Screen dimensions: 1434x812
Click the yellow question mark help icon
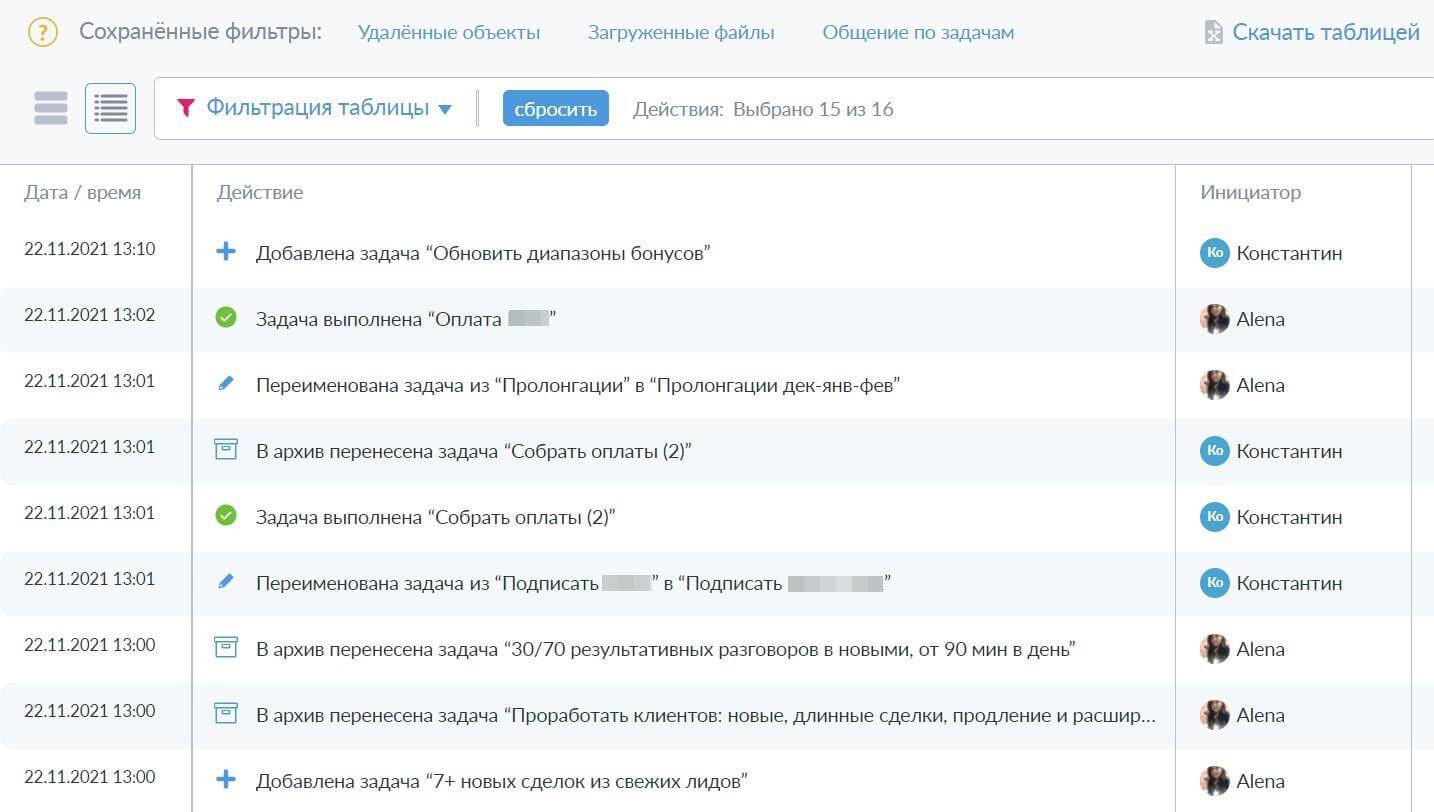coord(42,32)
